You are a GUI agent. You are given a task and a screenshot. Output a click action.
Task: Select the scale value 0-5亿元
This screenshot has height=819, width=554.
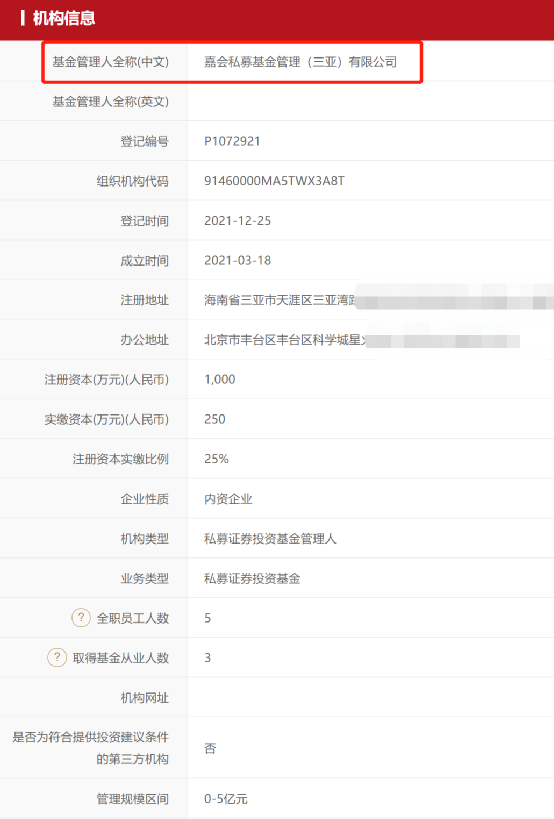point(226,799)
